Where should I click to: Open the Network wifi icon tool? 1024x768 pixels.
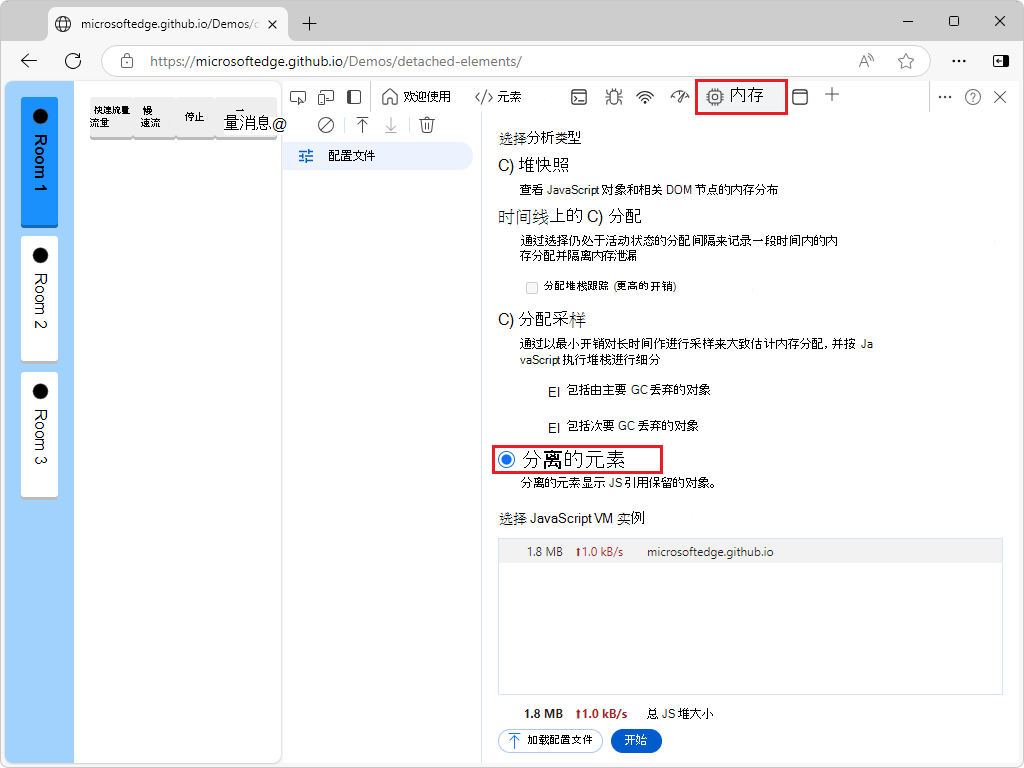[645, 97]
